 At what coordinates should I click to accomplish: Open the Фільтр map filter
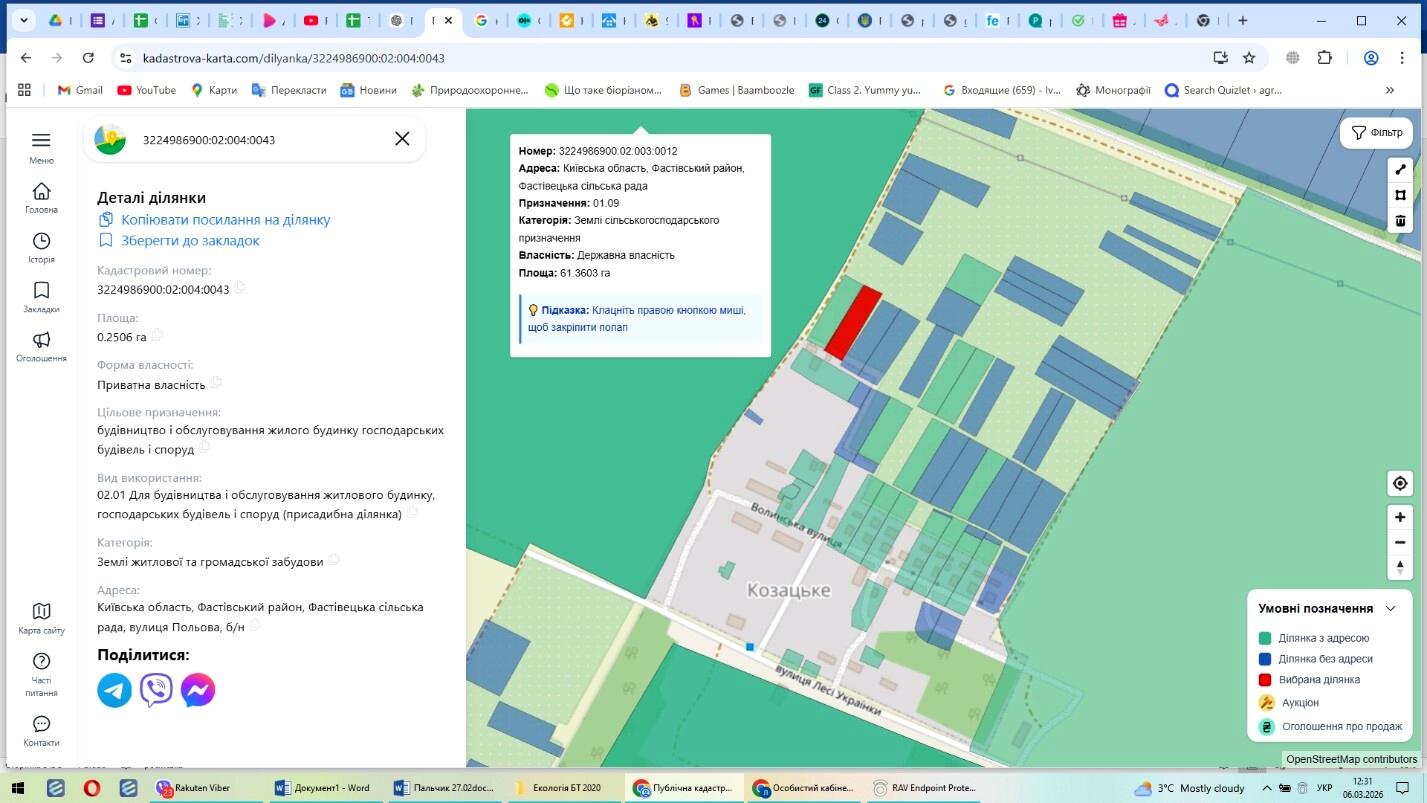point(1376,133)
